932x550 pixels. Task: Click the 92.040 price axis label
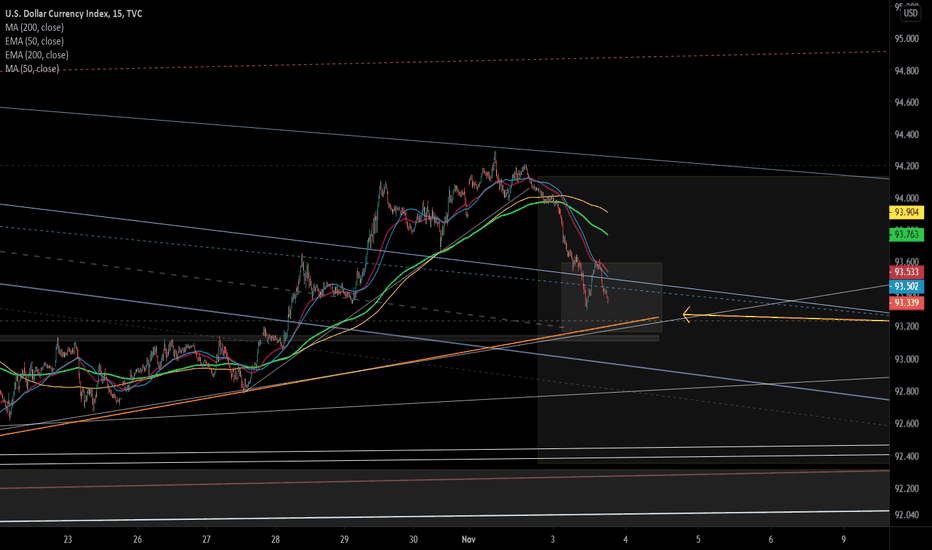[906, 515]
